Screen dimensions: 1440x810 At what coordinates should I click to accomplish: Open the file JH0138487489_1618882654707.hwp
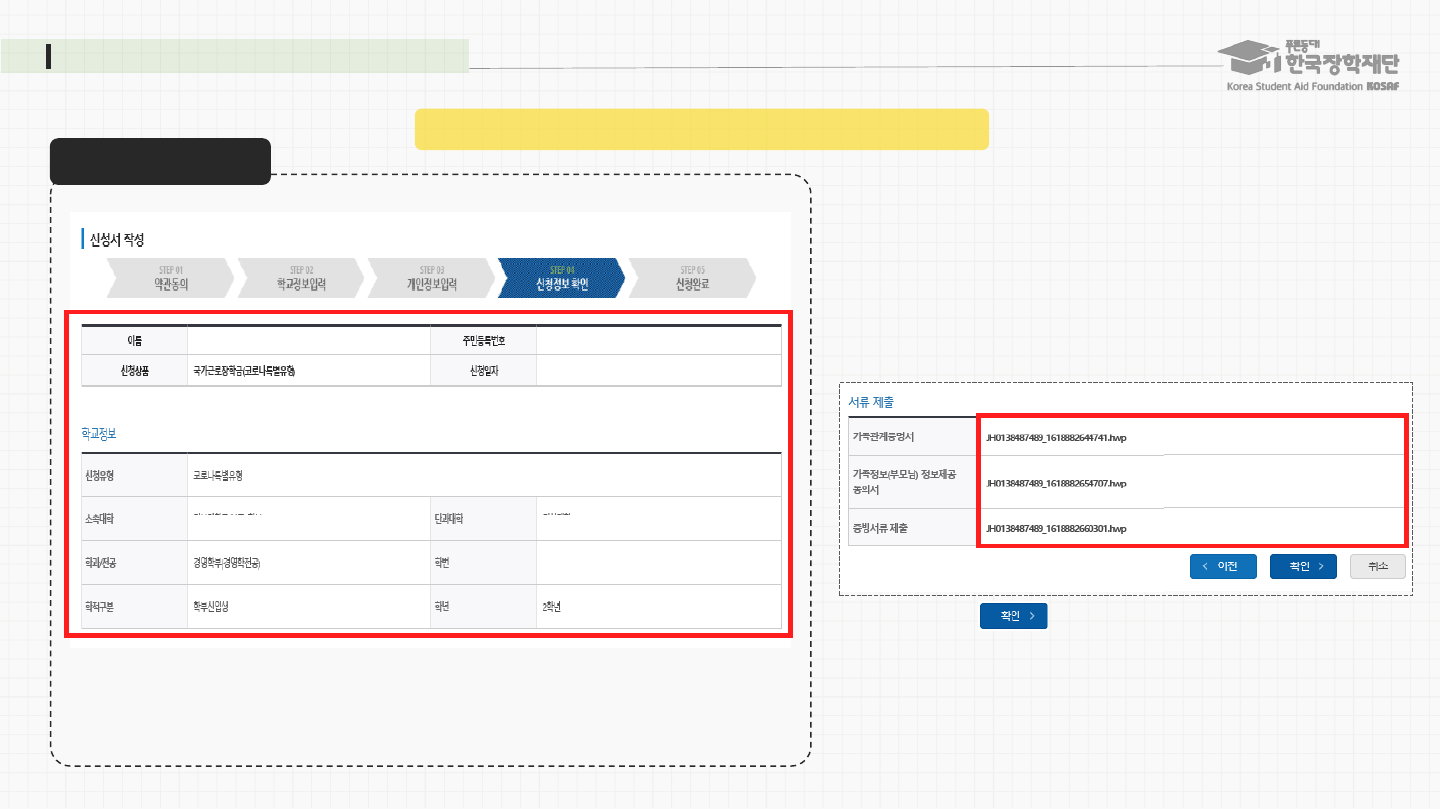[x=1056, y=483]
